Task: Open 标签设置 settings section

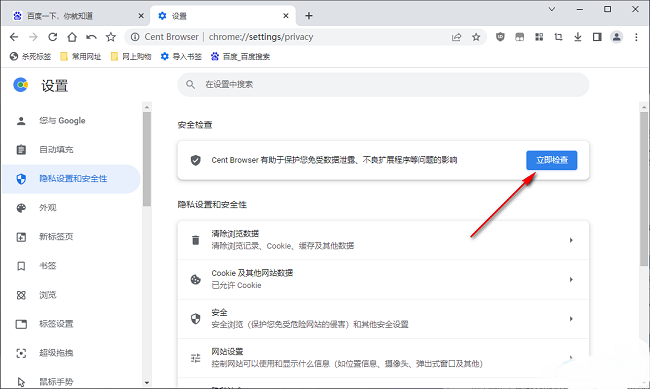Action: pos(71,324)
